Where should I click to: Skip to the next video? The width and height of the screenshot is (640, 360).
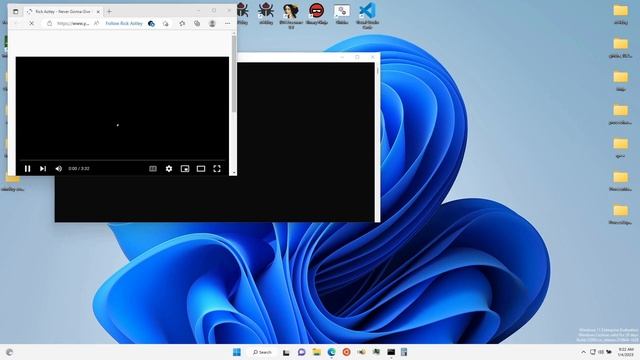coord(43,169)
